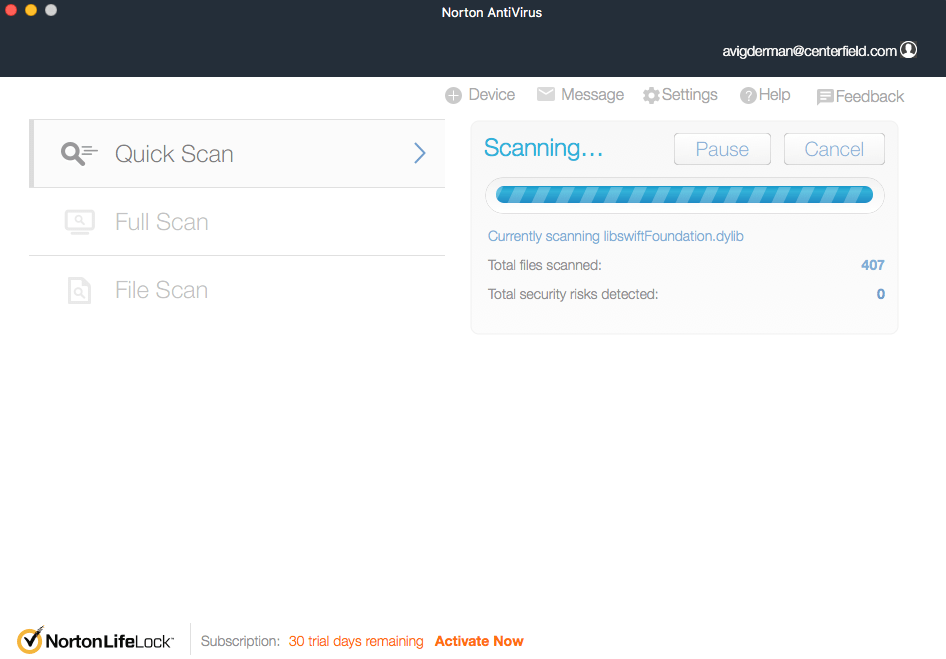Open Settings using the gear icon
This screenshot has width=946, height=659.
click(653, 94)
